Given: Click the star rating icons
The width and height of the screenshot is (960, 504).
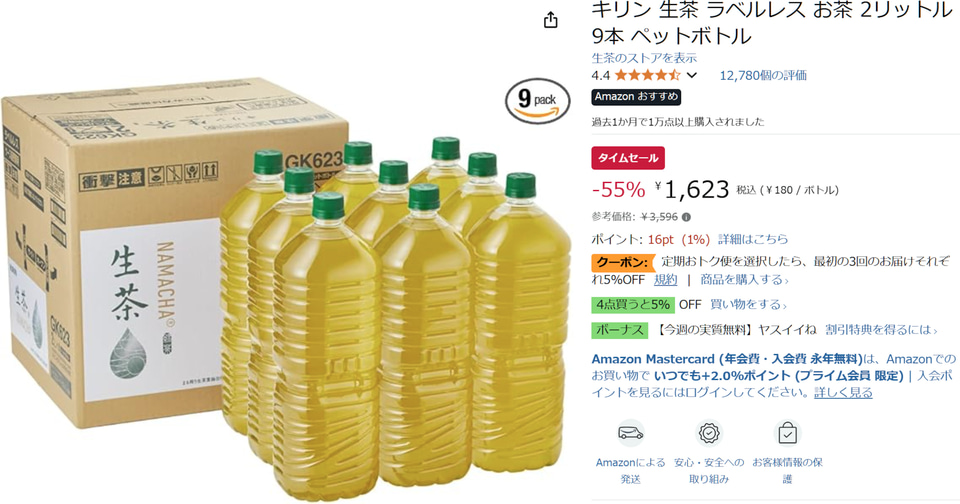Looking at the screenshot, I should 647,75.
